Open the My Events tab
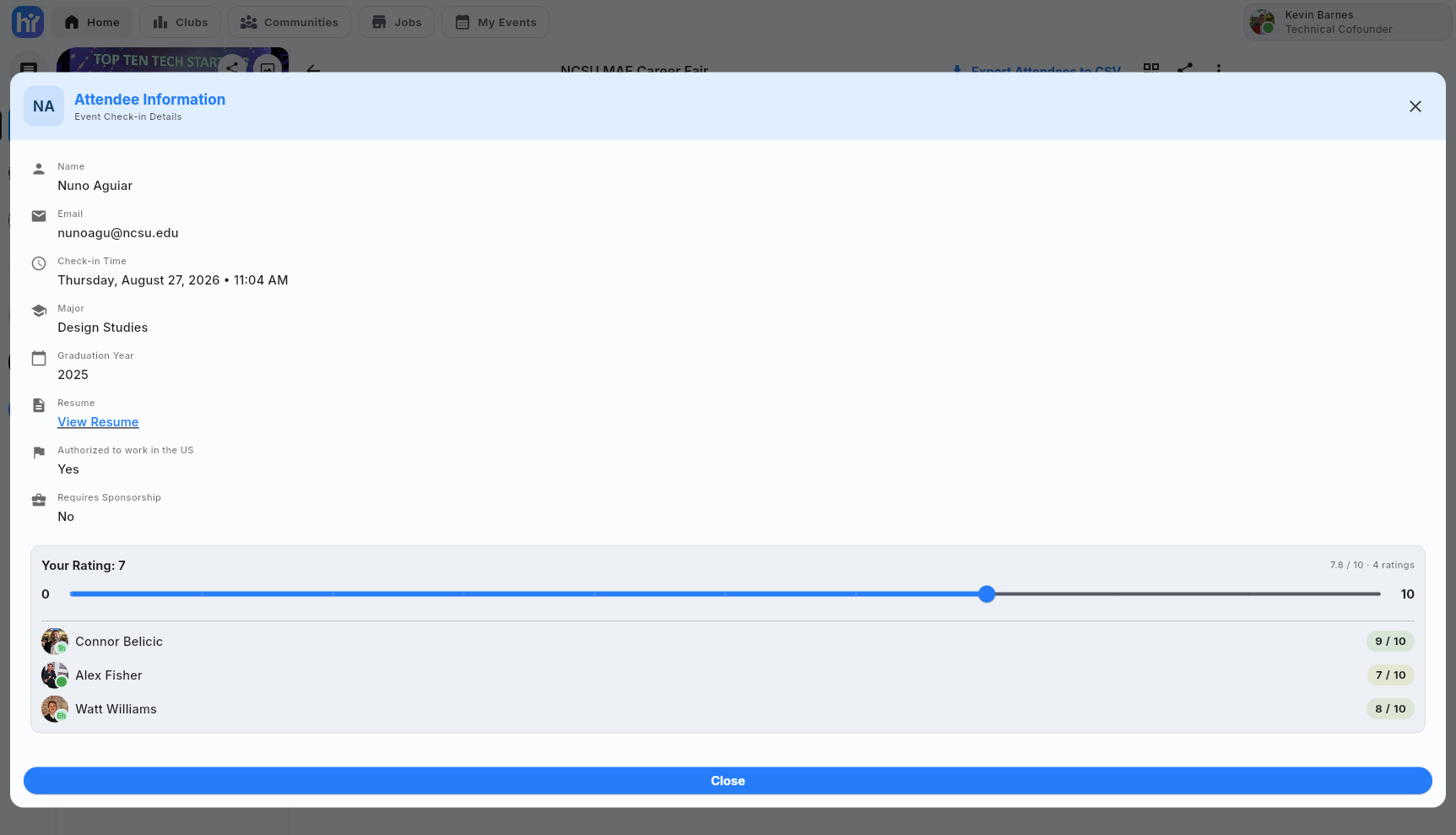 [x=495, y=22]
